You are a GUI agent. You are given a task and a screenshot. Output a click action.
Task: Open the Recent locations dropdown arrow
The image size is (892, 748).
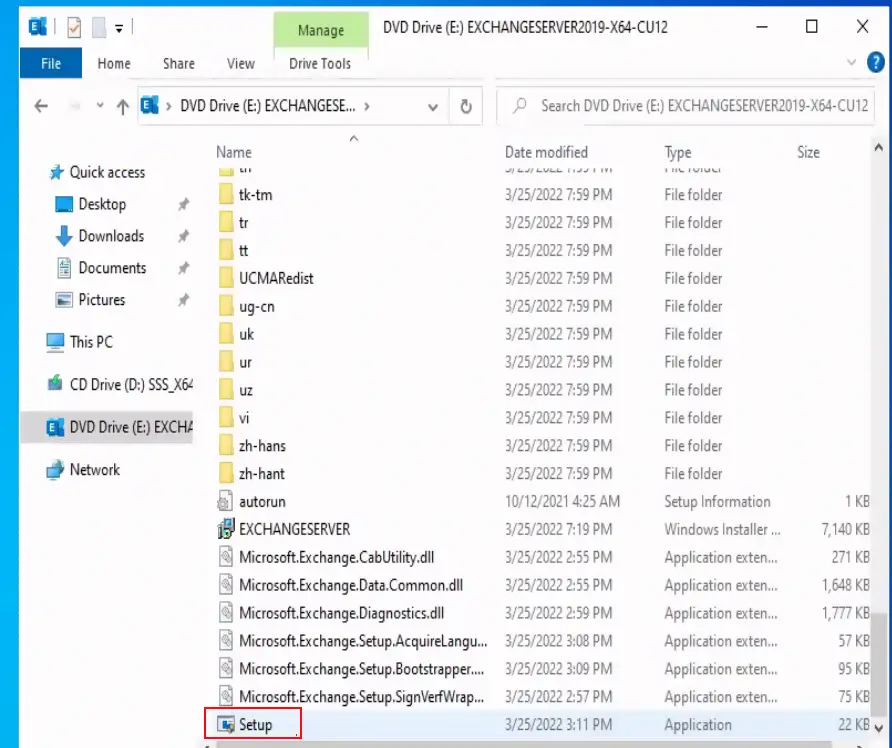pos(98,106)
